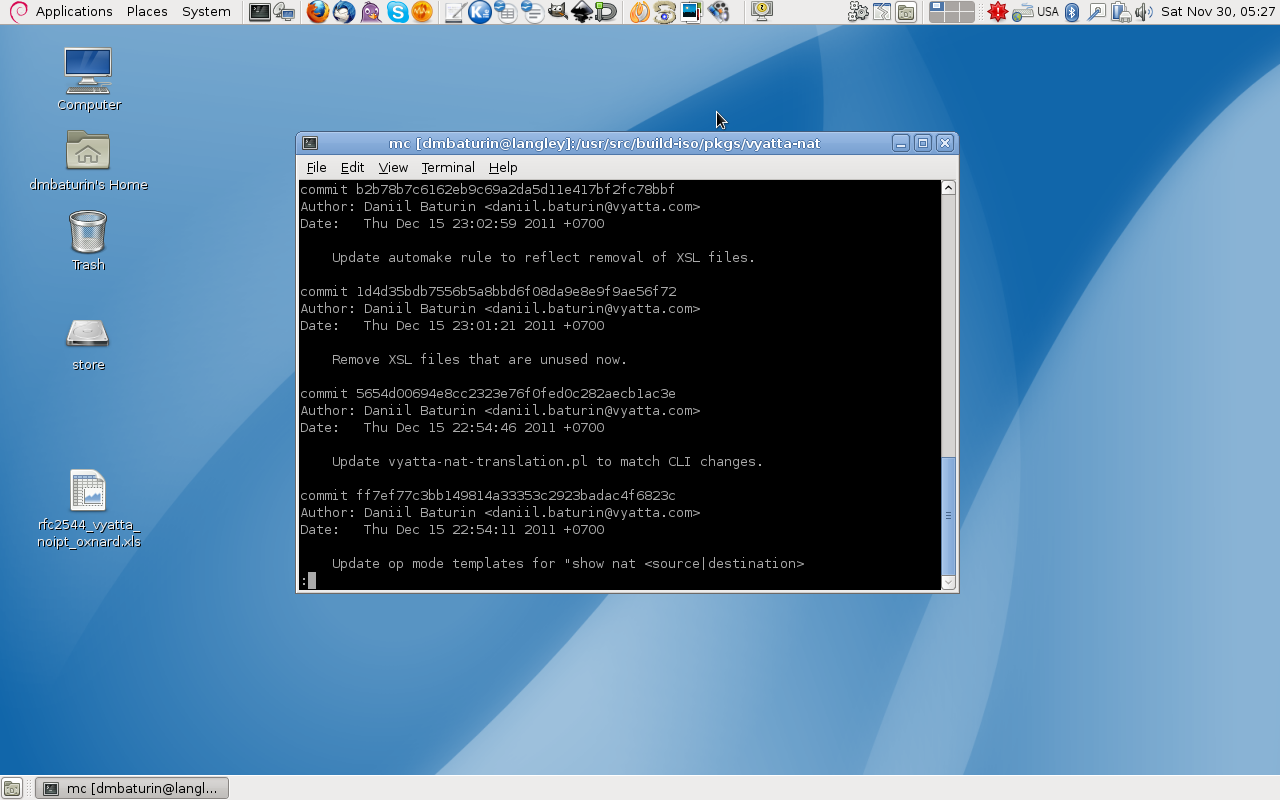This screenshot has height=800, width=1280.
Task: Check battery power status icon
Action: coord(1121,12)
